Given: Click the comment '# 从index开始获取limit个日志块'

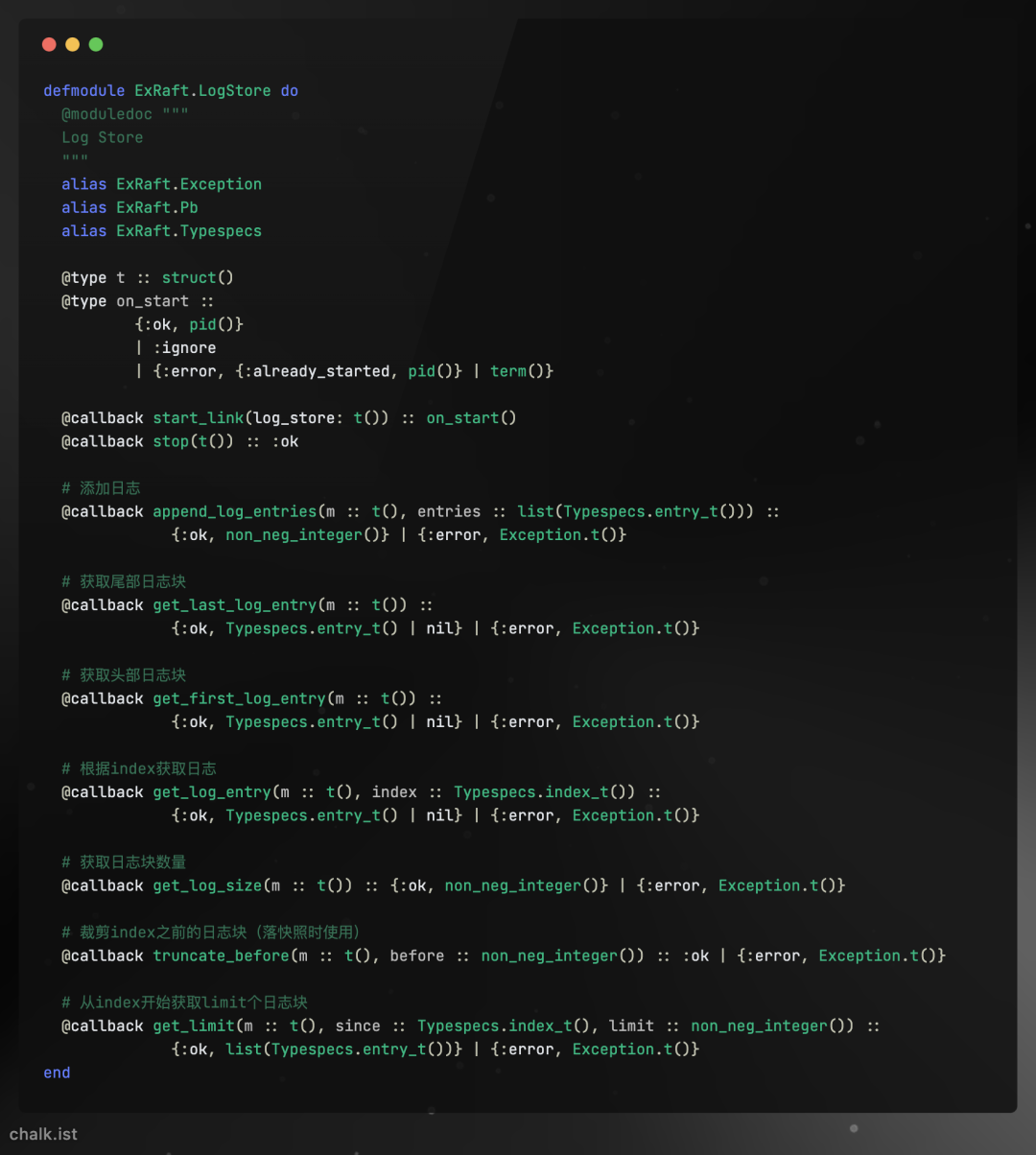Looking at the screenshot, I should click(x=184, y=1002).
